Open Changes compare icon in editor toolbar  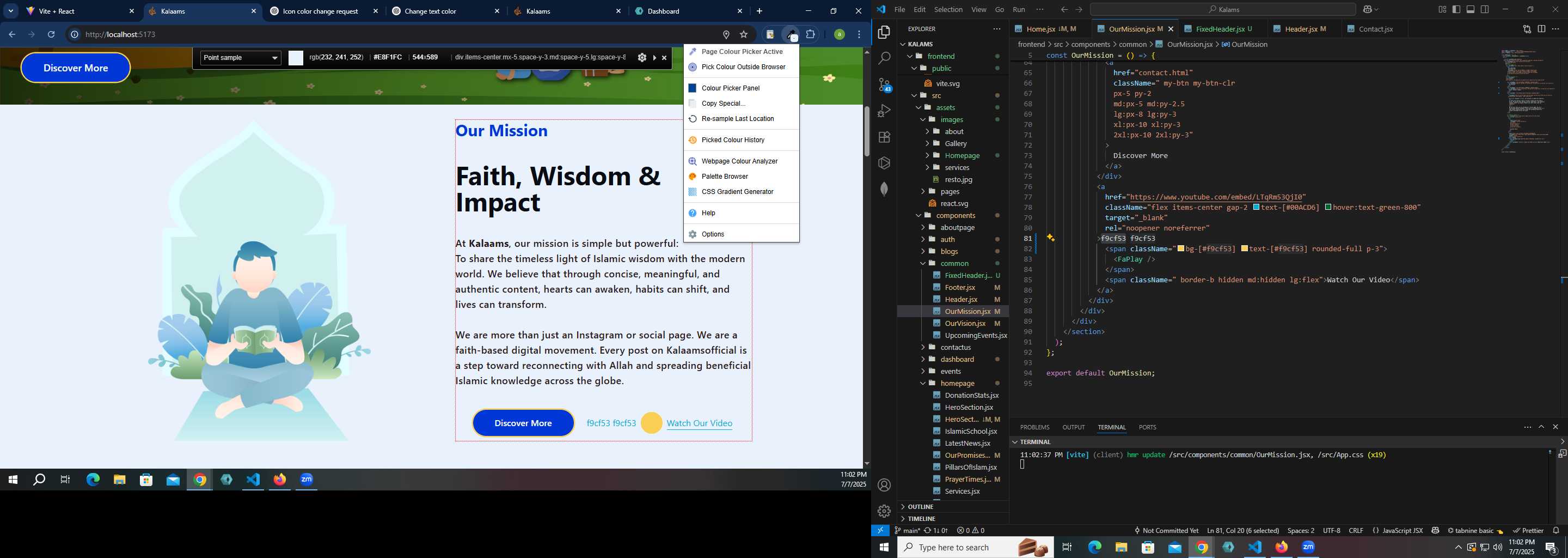pyautogui.click(x=1527, y=29)
